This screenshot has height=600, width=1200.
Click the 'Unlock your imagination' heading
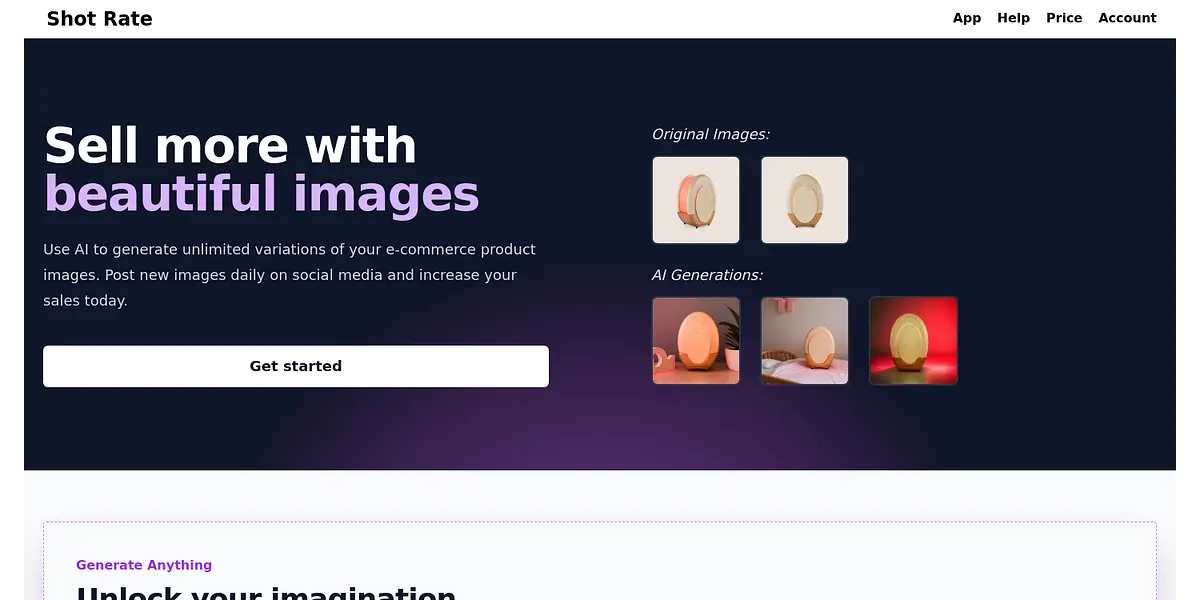(266, 592)
